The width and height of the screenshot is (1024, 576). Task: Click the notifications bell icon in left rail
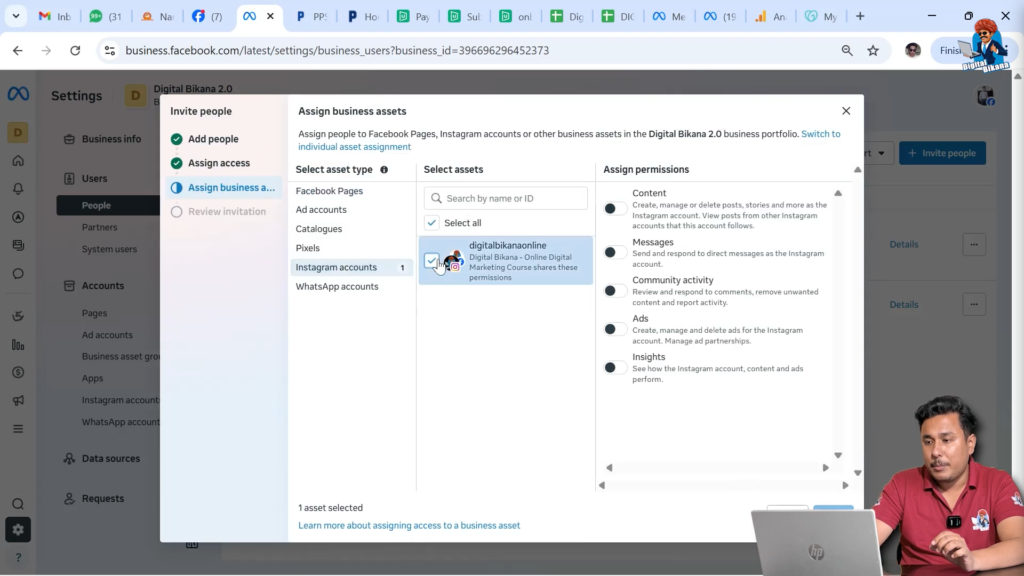click(x=18, y=189)
